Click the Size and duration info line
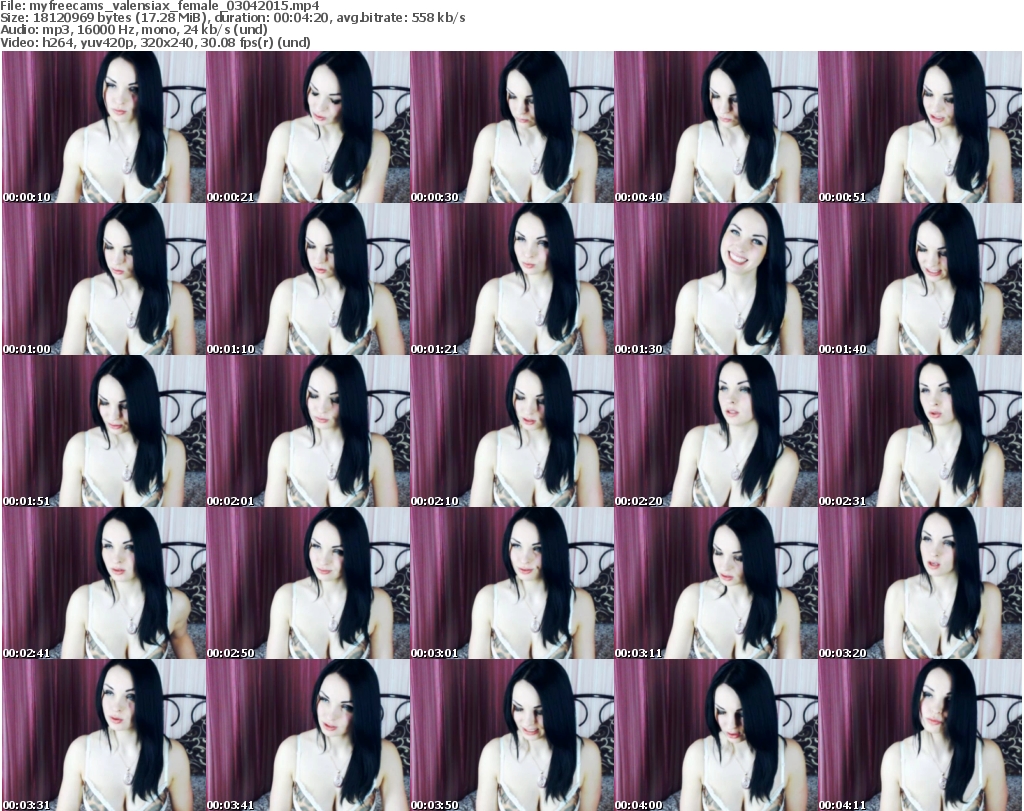 232,18
